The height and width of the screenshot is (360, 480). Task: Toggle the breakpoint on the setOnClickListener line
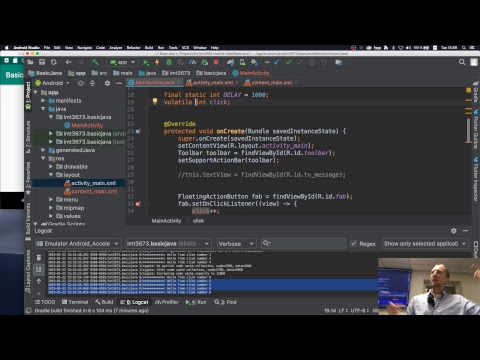138,204
